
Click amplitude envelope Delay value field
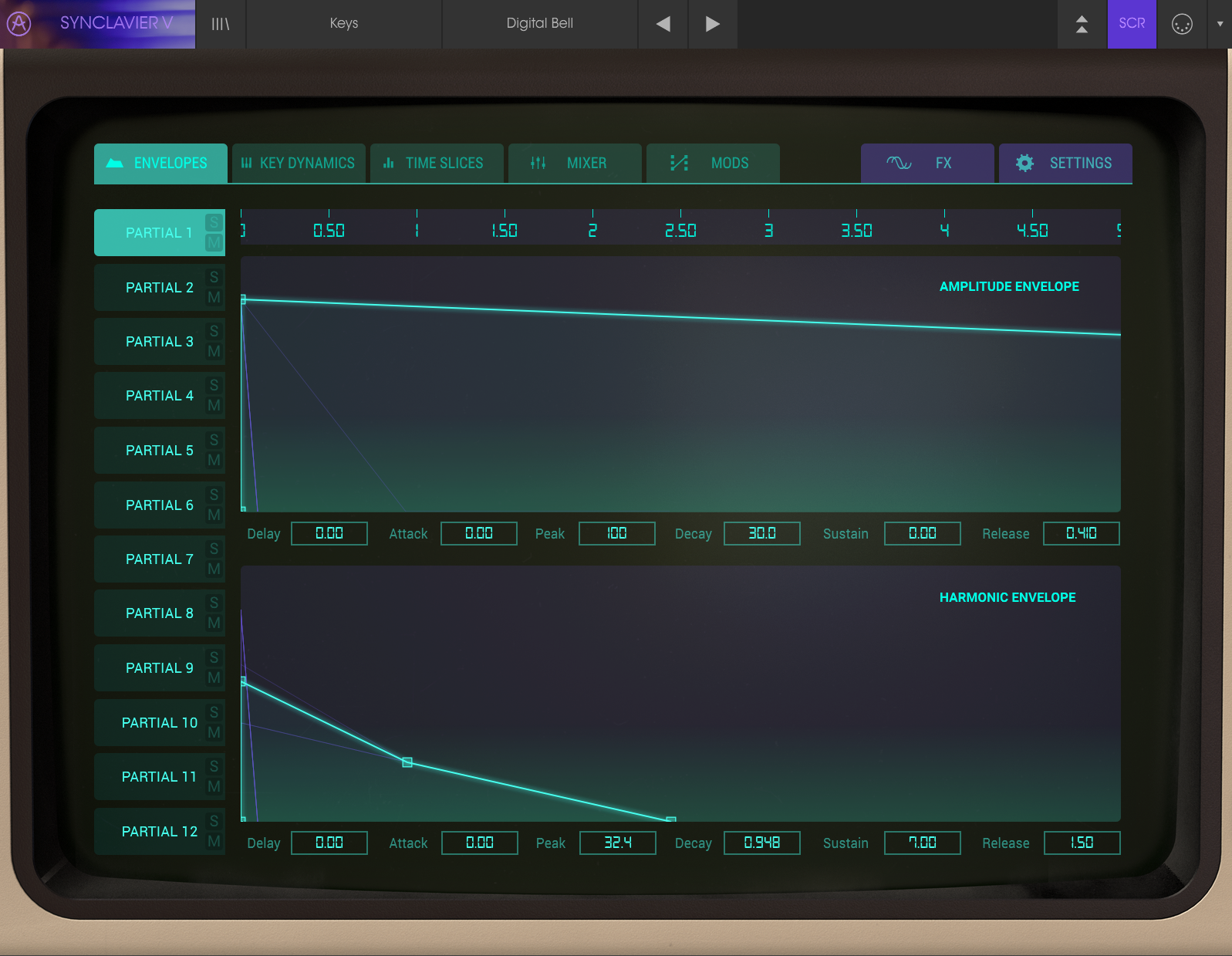tap(329, 533)
